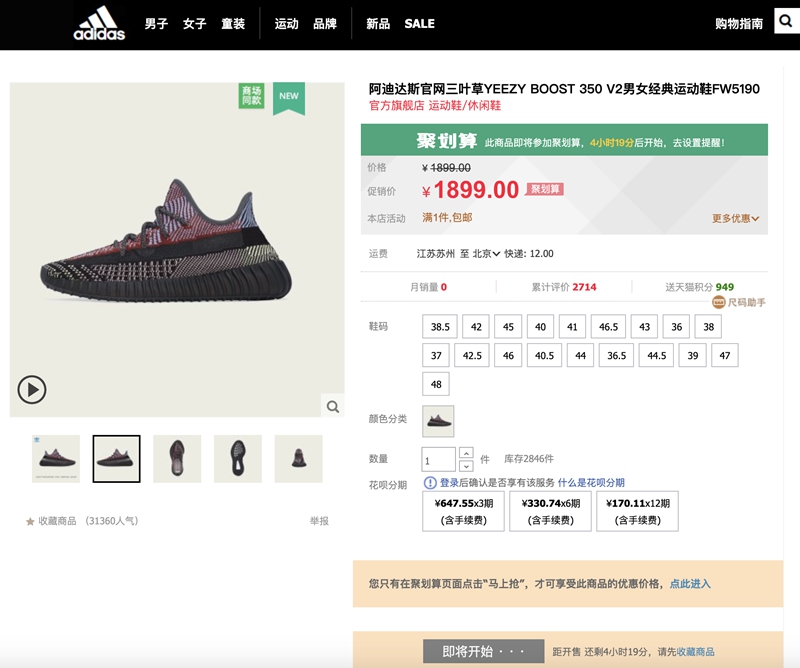Screen dimensions: 800x668
Task: Open the 尺码助手 size helper
Action: (x=739, y=302)
